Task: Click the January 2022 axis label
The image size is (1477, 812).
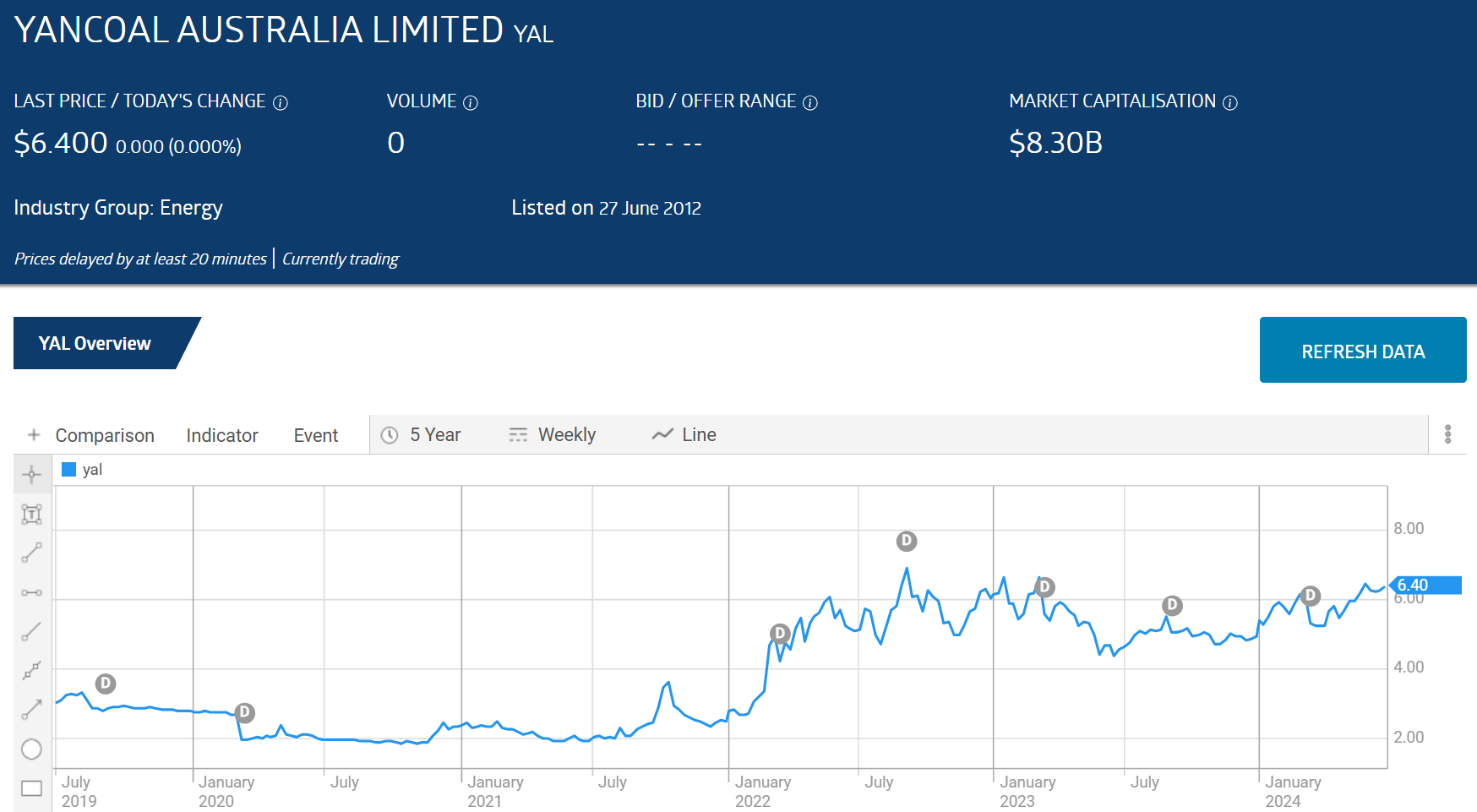Action: [763, 792]
